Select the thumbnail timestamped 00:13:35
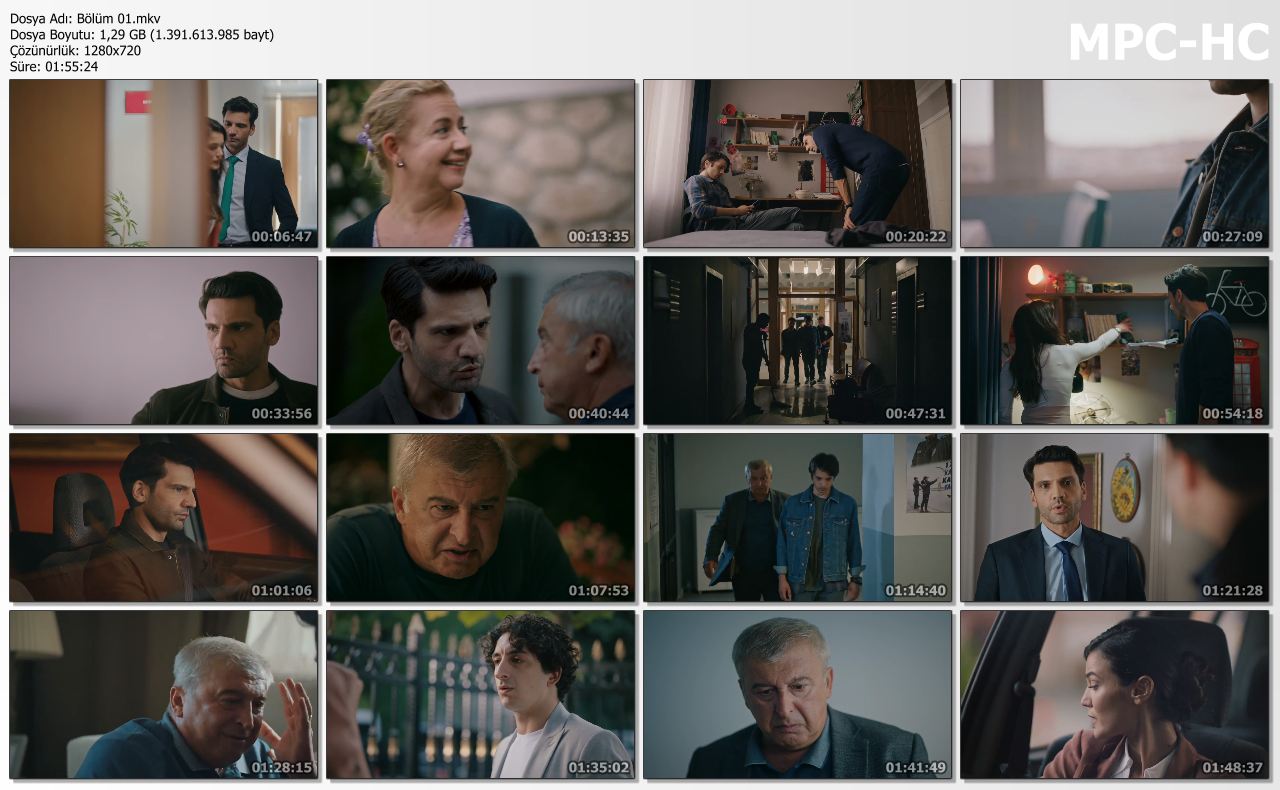 [x=480, y=163]
